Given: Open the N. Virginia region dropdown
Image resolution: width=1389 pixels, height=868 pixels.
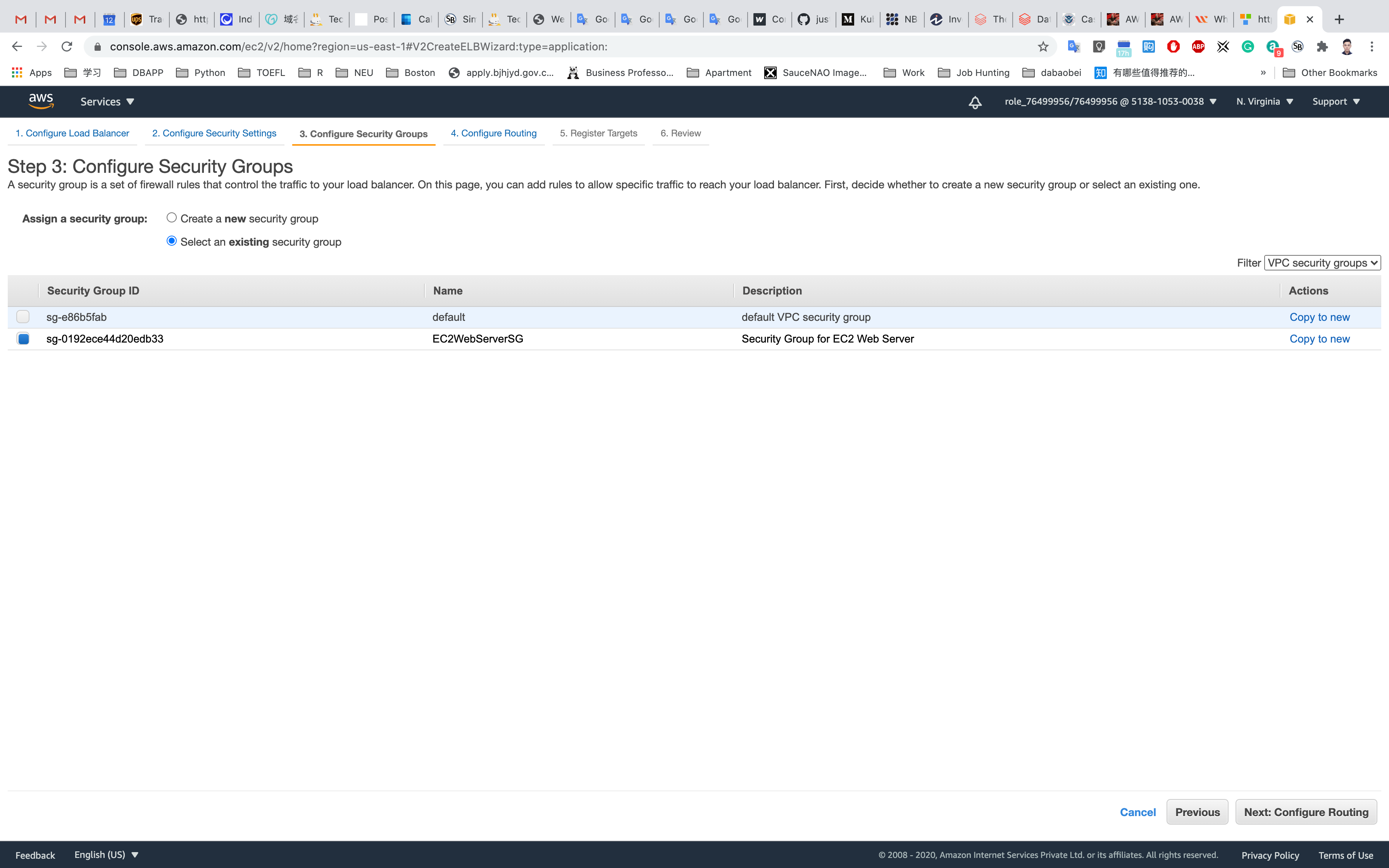Looking at the screenshot, I should tap(1264, 102).
